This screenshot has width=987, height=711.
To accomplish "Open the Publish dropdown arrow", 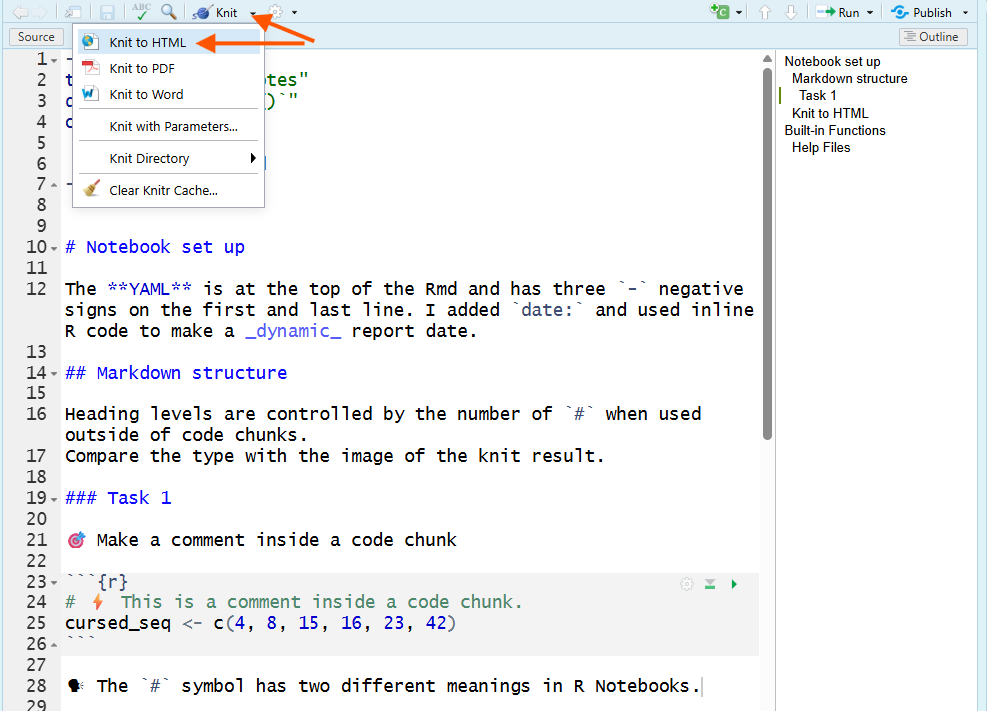I will [x=966, y=13].
